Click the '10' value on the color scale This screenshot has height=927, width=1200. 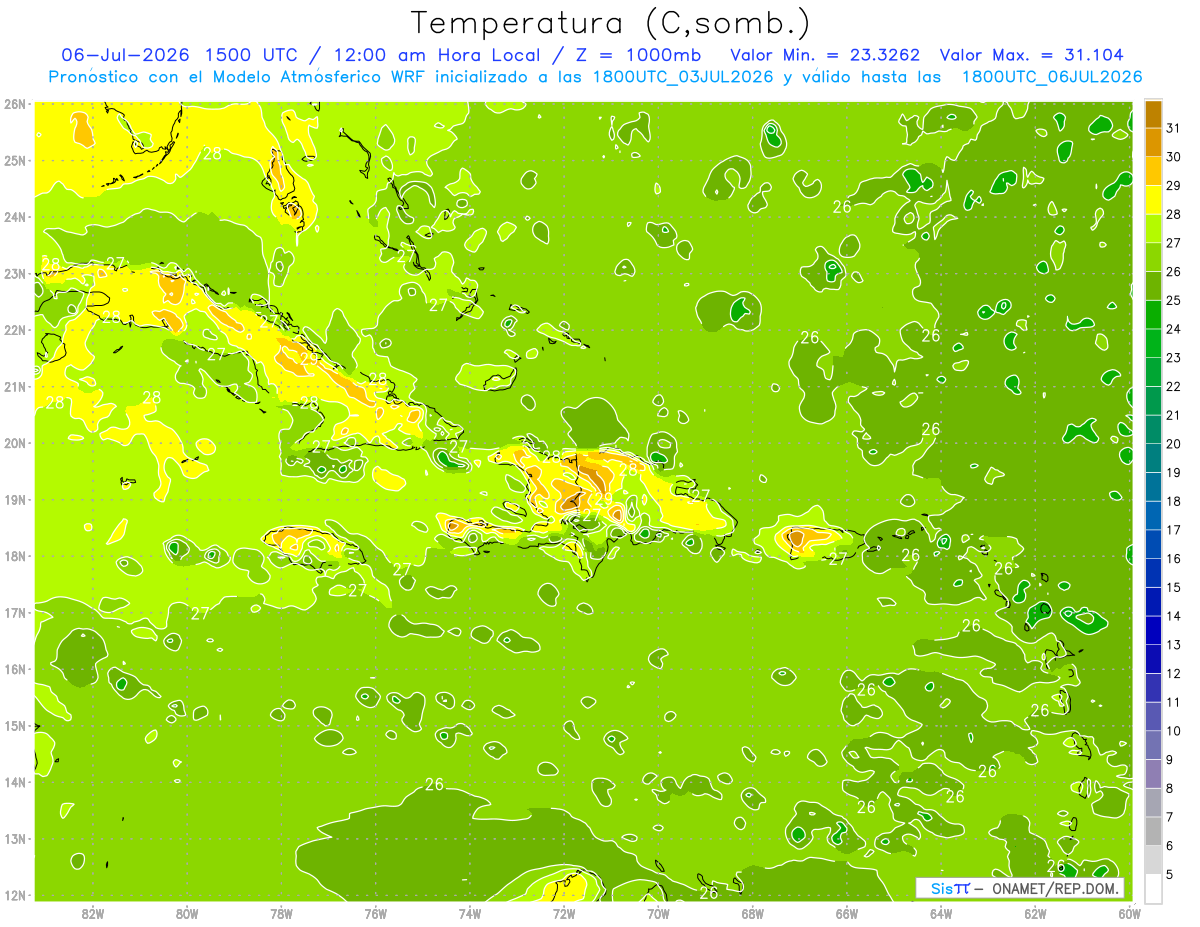click(1174, 731)
